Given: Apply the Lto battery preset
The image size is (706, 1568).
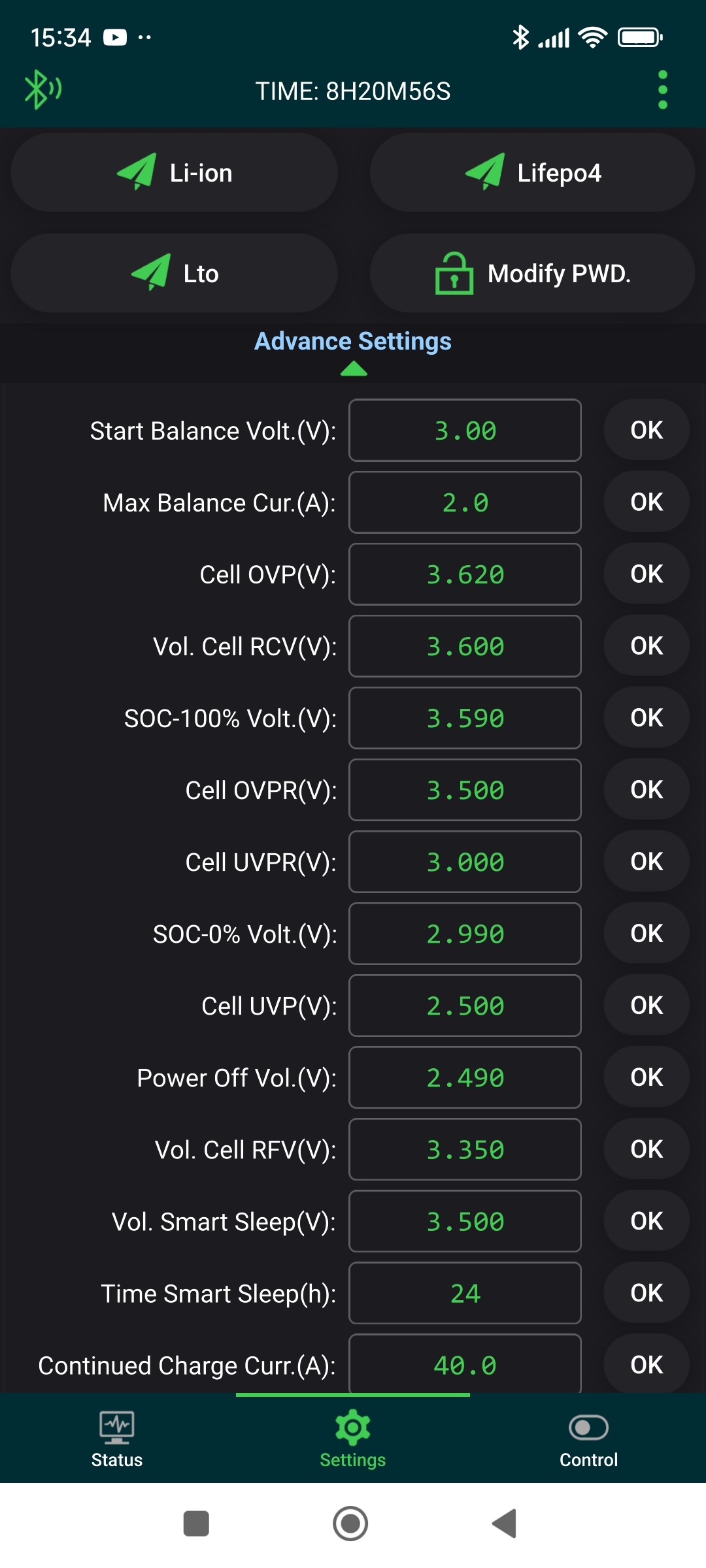Looking at the screenshot, I should [x=175, y=274].
